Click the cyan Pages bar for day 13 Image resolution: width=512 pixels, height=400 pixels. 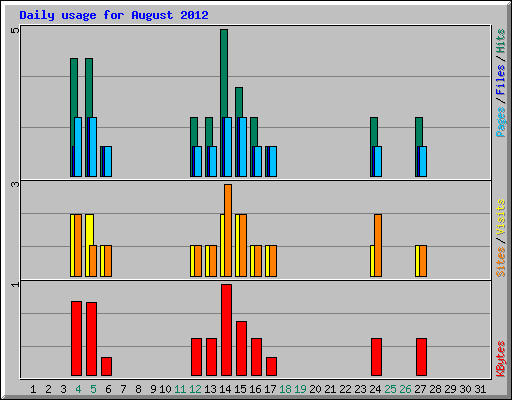pyautogui.click(x=213, y=161)
